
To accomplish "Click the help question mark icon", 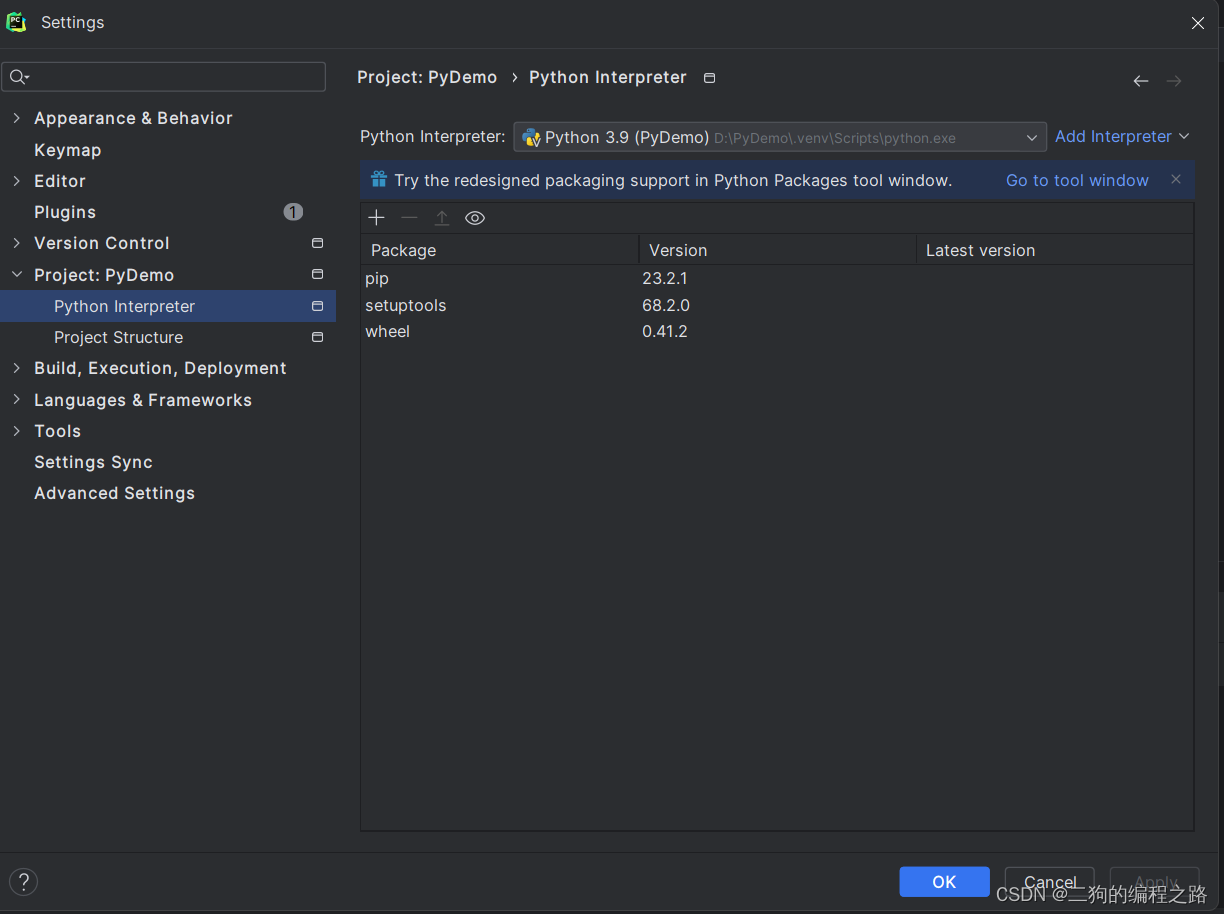I will click(x=23, y=881).
